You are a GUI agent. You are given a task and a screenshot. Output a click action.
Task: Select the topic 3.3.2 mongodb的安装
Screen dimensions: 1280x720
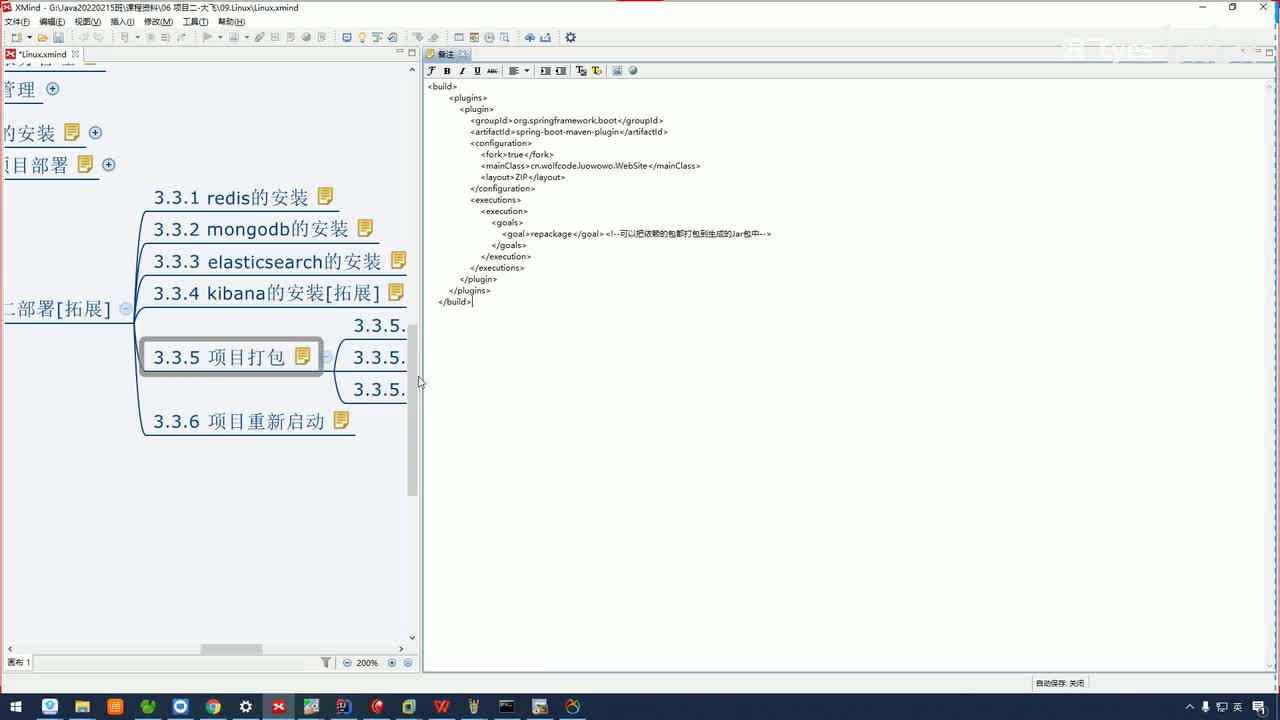coord(251,230)
